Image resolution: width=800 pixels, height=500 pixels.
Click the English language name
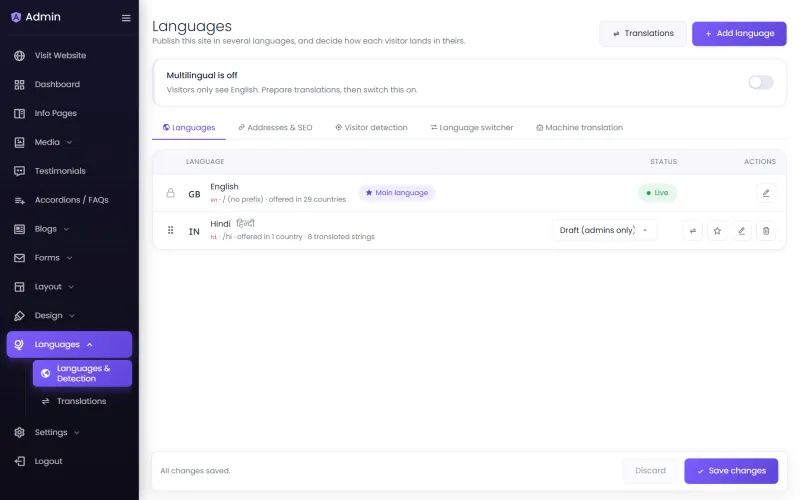(x=224, y=187)
